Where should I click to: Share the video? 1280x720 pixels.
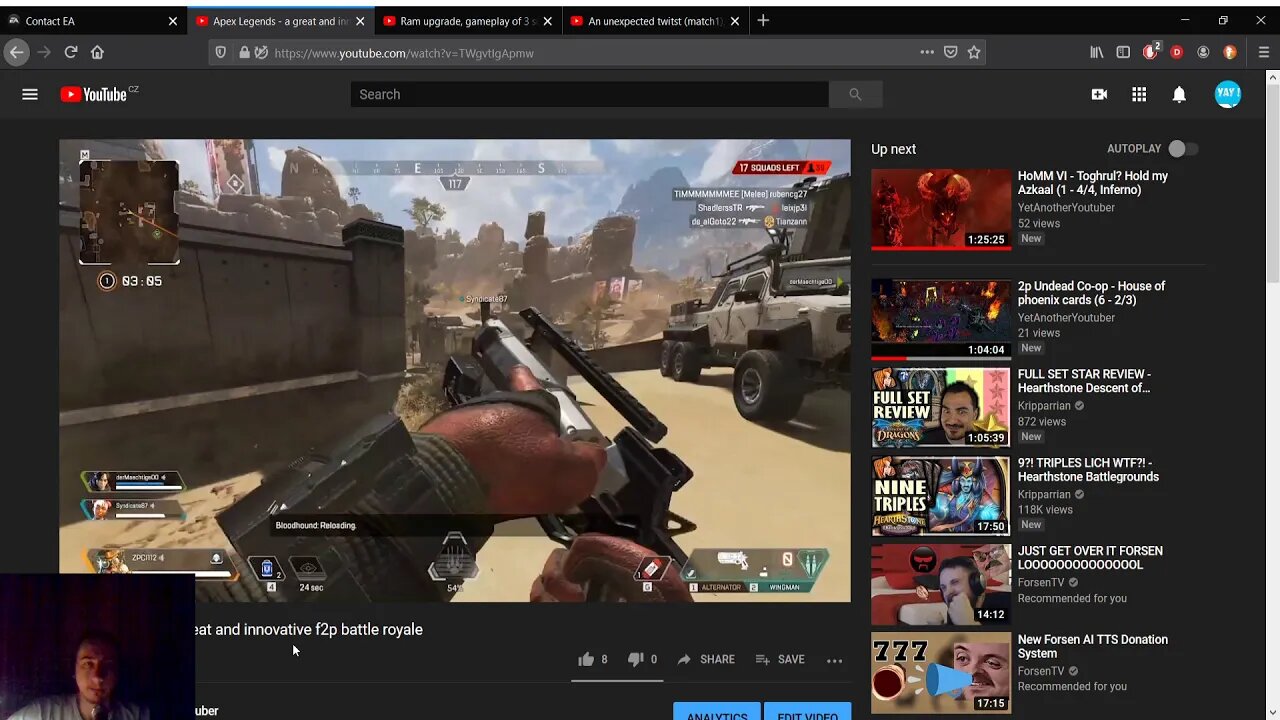(x=706, y=659)
